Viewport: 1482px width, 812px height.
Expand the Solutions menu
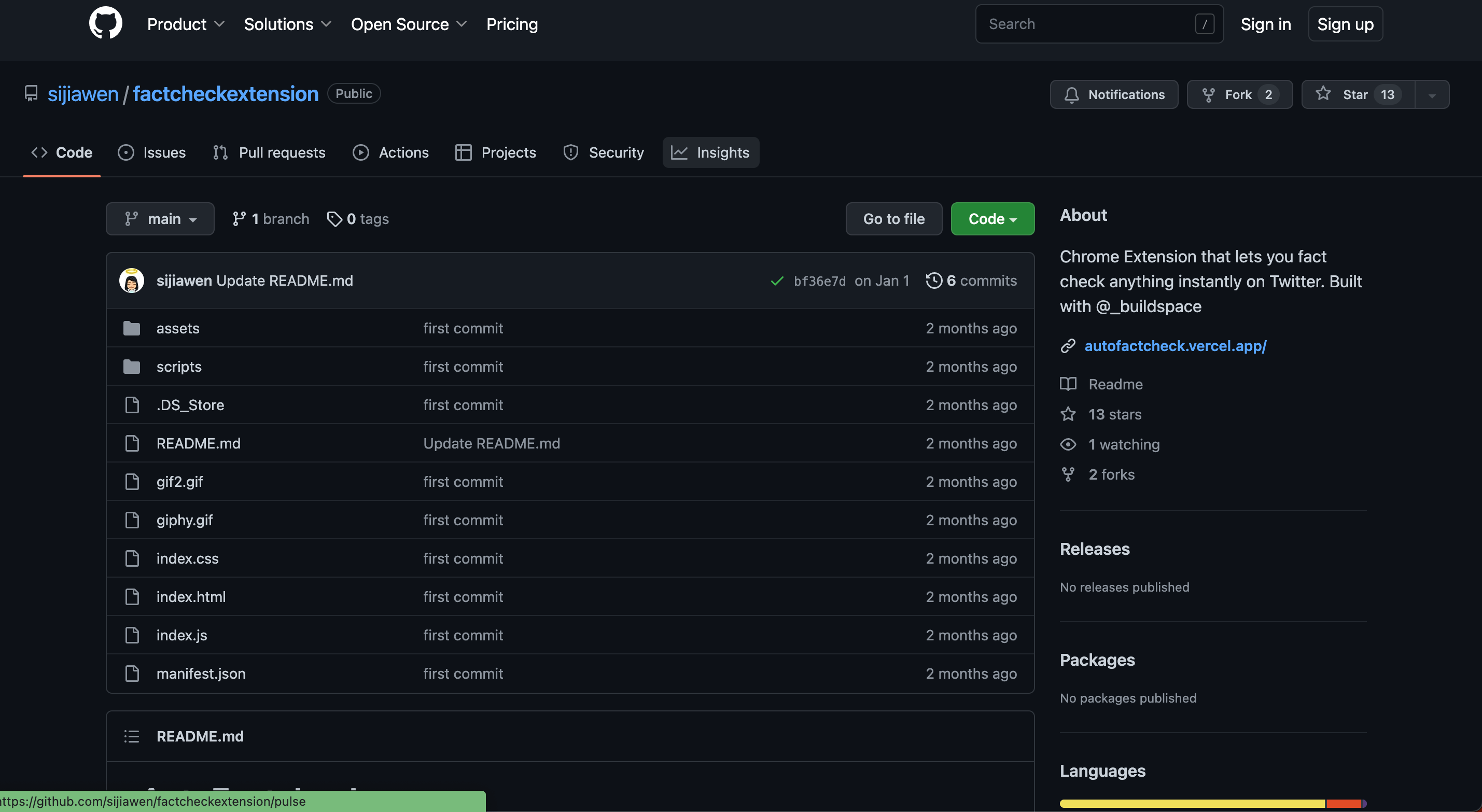pos(288,24)
